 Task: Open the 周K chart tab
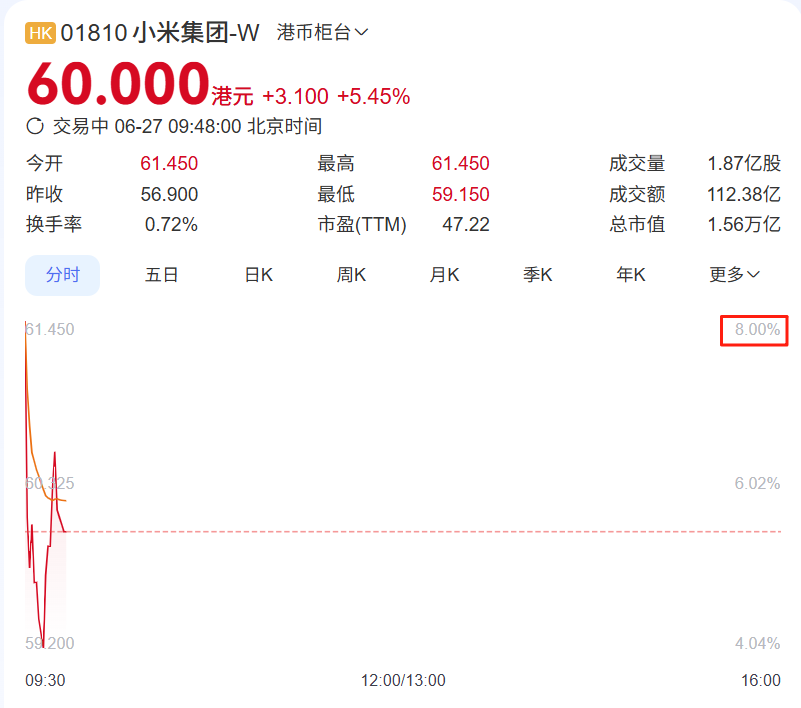click(351, 275)
